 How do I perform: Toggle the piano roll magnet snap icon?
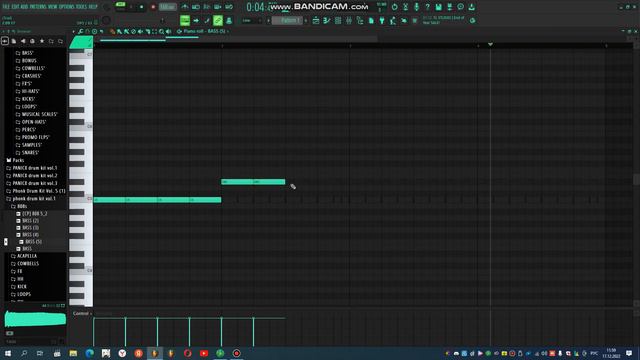click(87, 31)
